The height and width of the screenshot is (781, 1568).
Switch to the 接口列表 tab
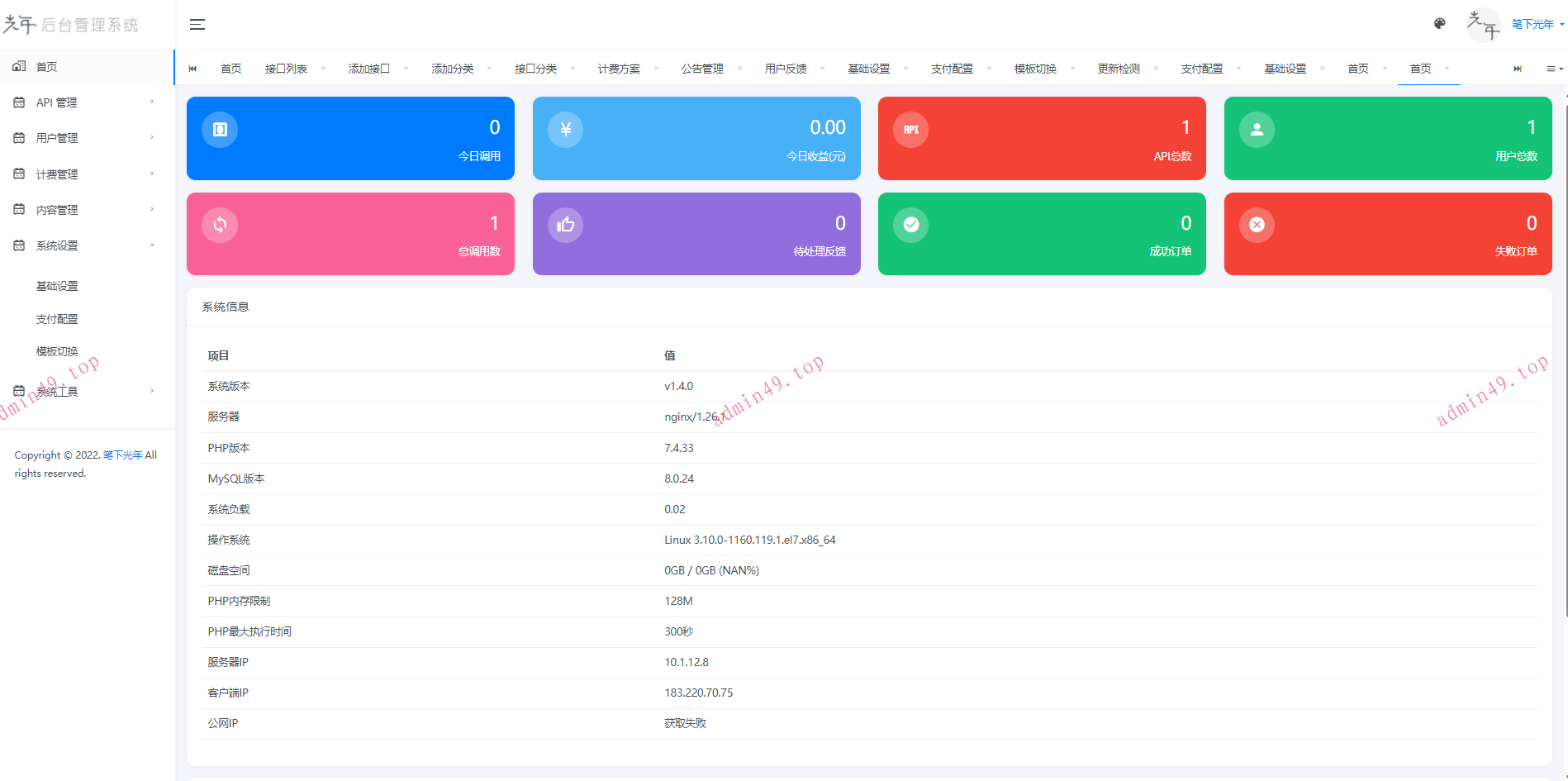coord(286,69)
